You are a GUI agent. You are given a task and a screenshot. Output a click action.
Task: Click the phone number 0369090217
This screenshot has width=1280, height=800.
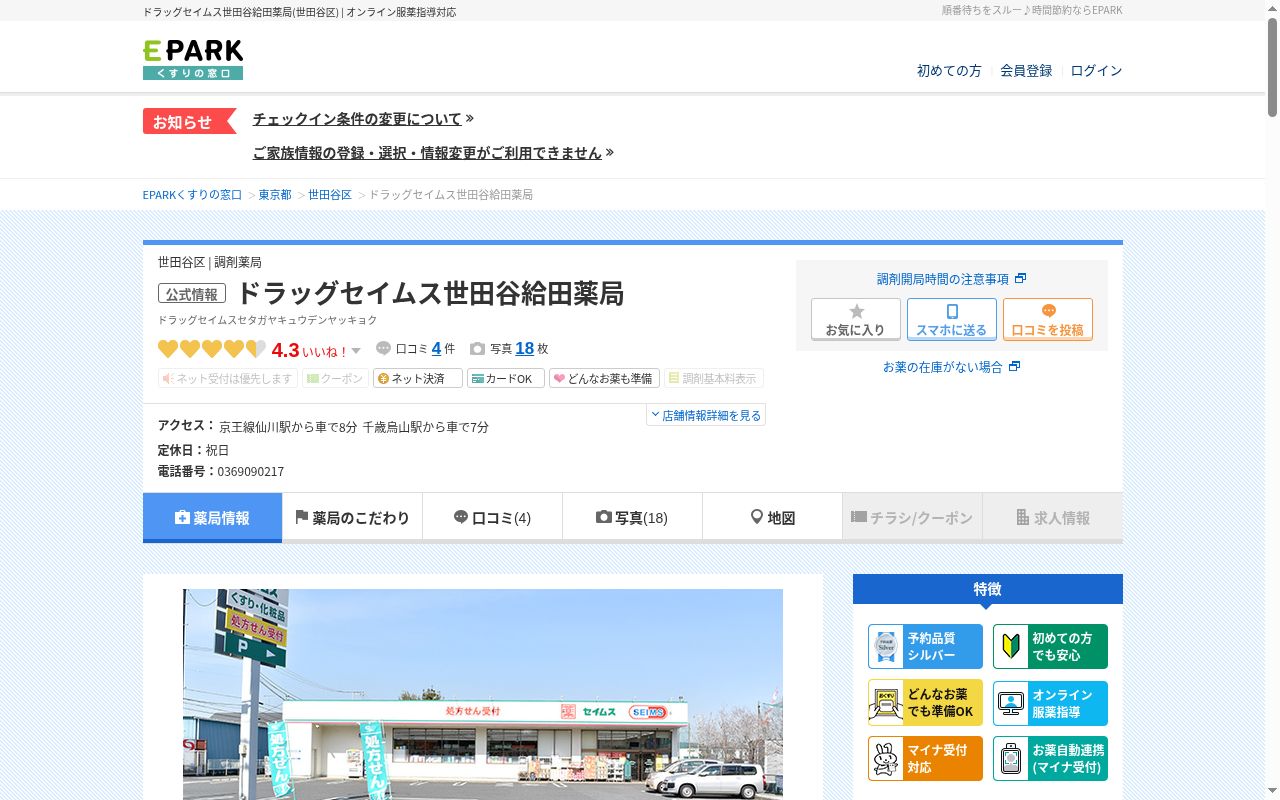coord(250,472)
